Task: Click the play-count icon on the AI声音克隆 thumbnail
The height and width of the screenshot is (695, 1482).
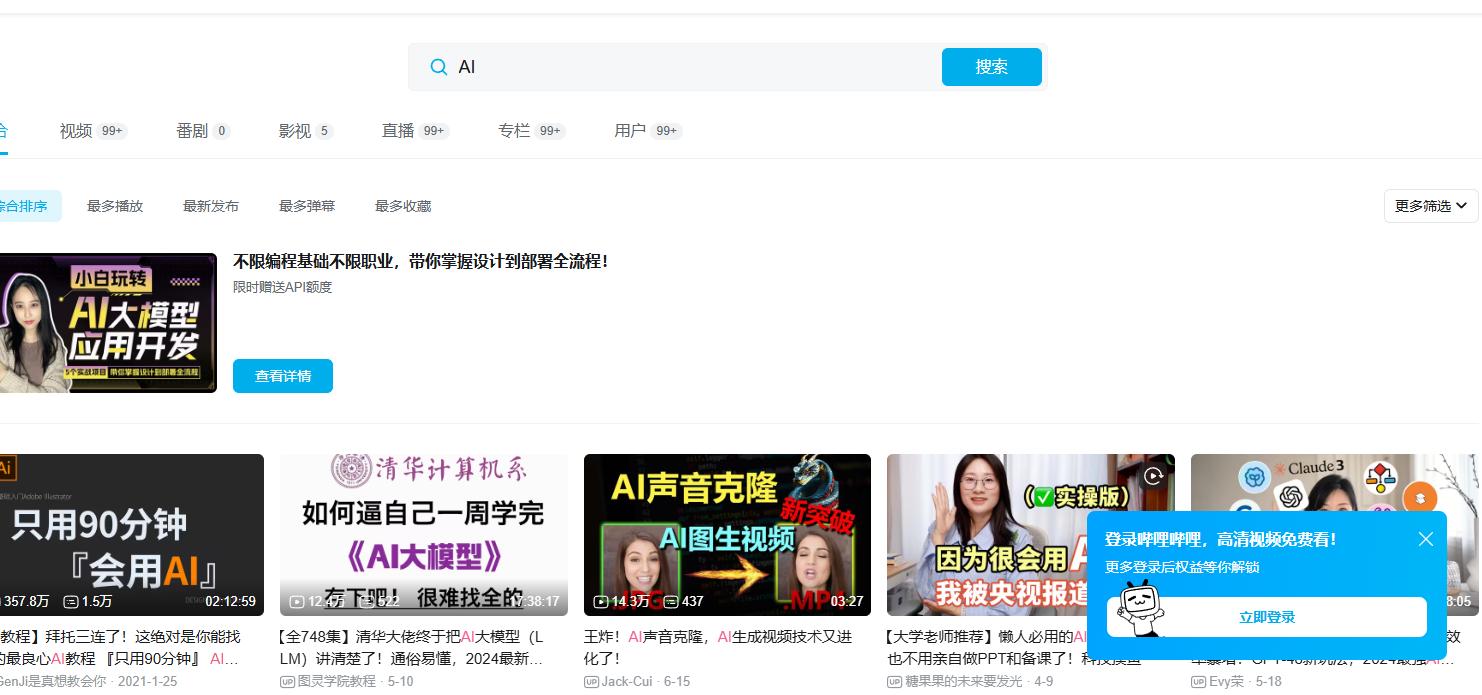Action: point(601,601)
